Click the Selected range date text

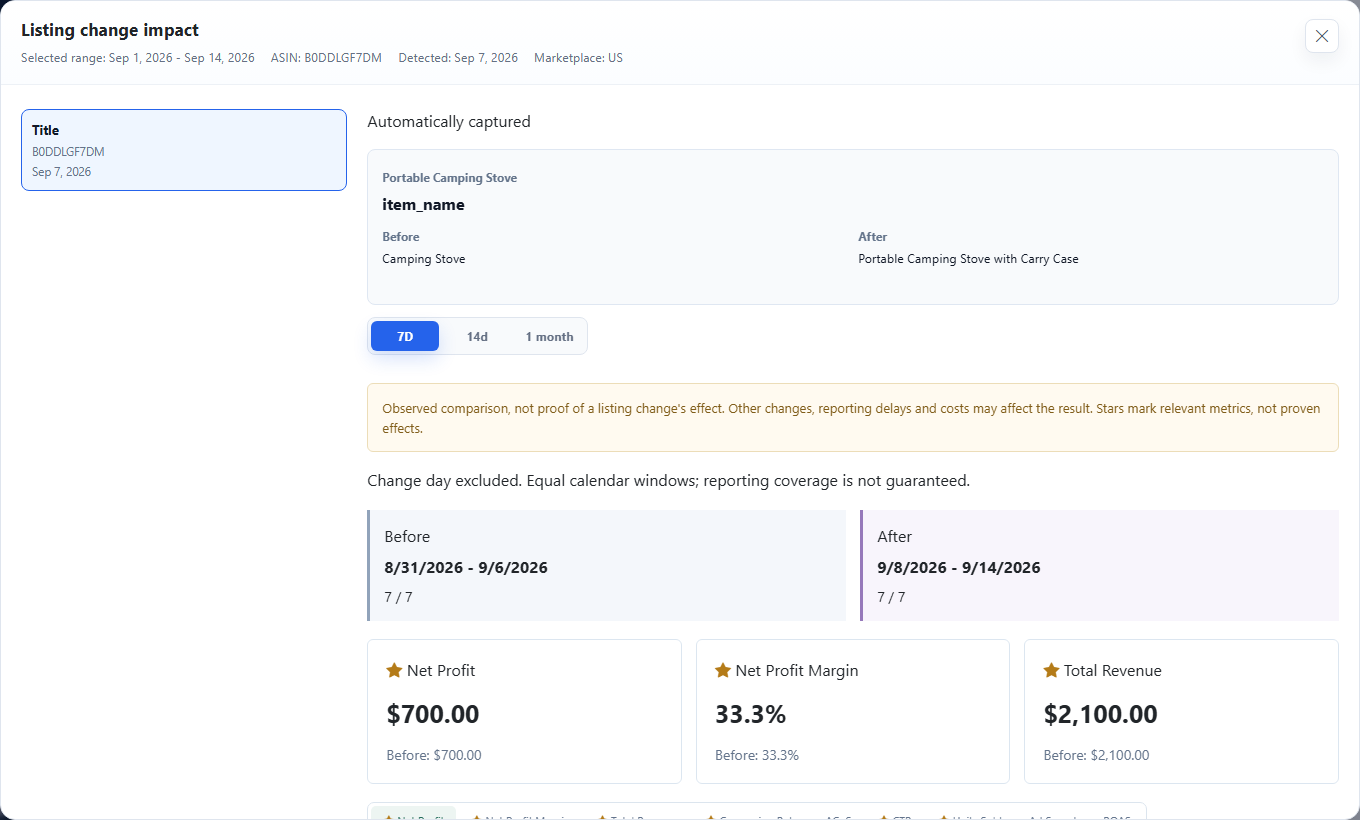coord(138,58)
